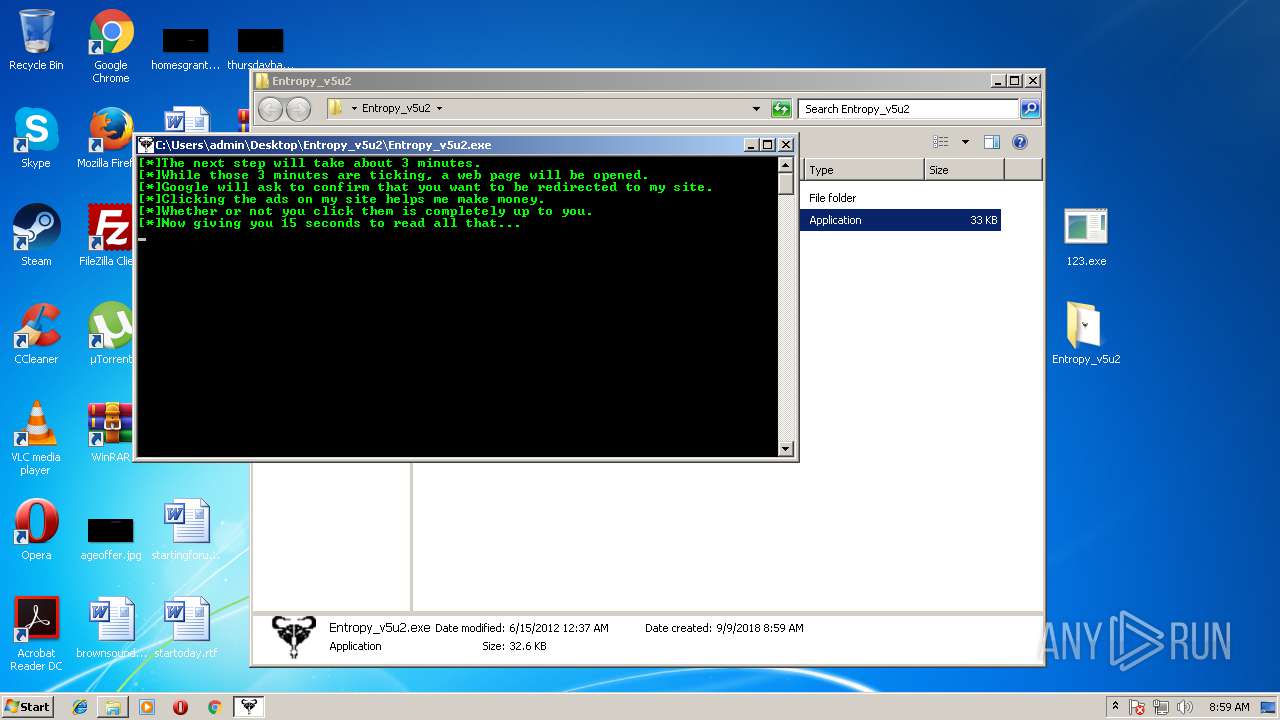Viewport: 1280px width, 720px height.
Task: Select the Application 33 KB row
Action: [900, 220]
